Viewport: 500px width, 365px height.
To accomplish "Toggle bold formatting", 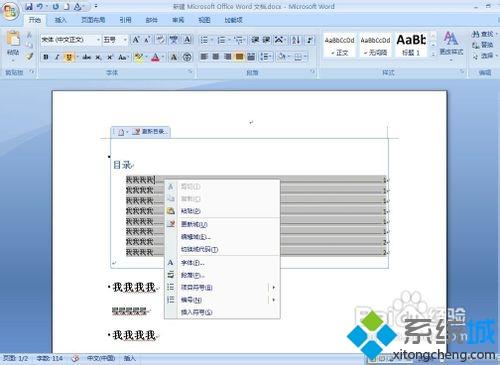I will click(46, 57).
